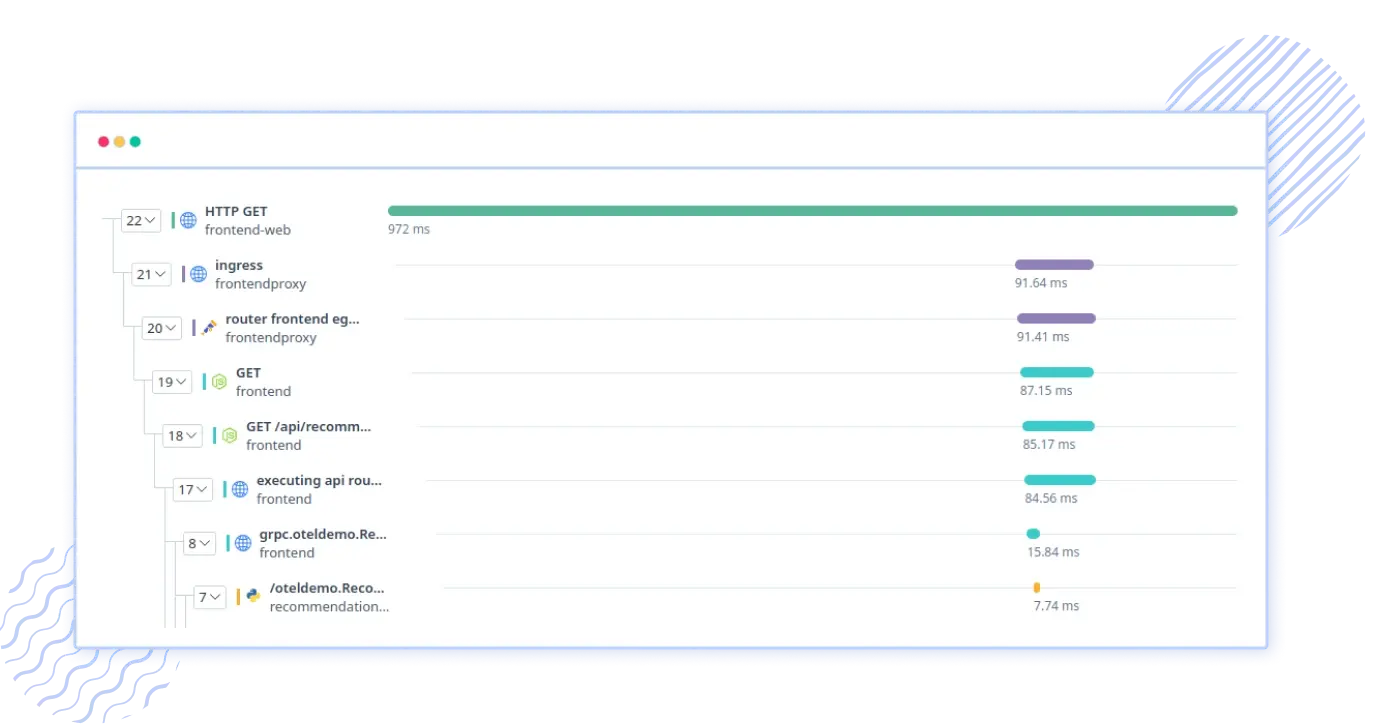The image size is (1397, 724).
Task: Click the teal 87.15 ms span bar
Action: 1057,372
